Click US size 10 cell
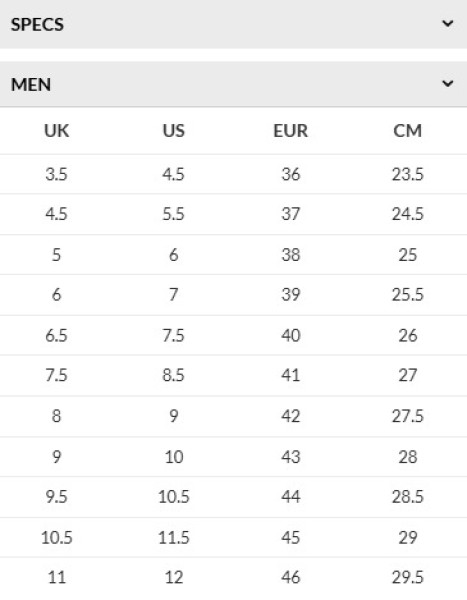 pyautogui.click(x=174, y=457)
